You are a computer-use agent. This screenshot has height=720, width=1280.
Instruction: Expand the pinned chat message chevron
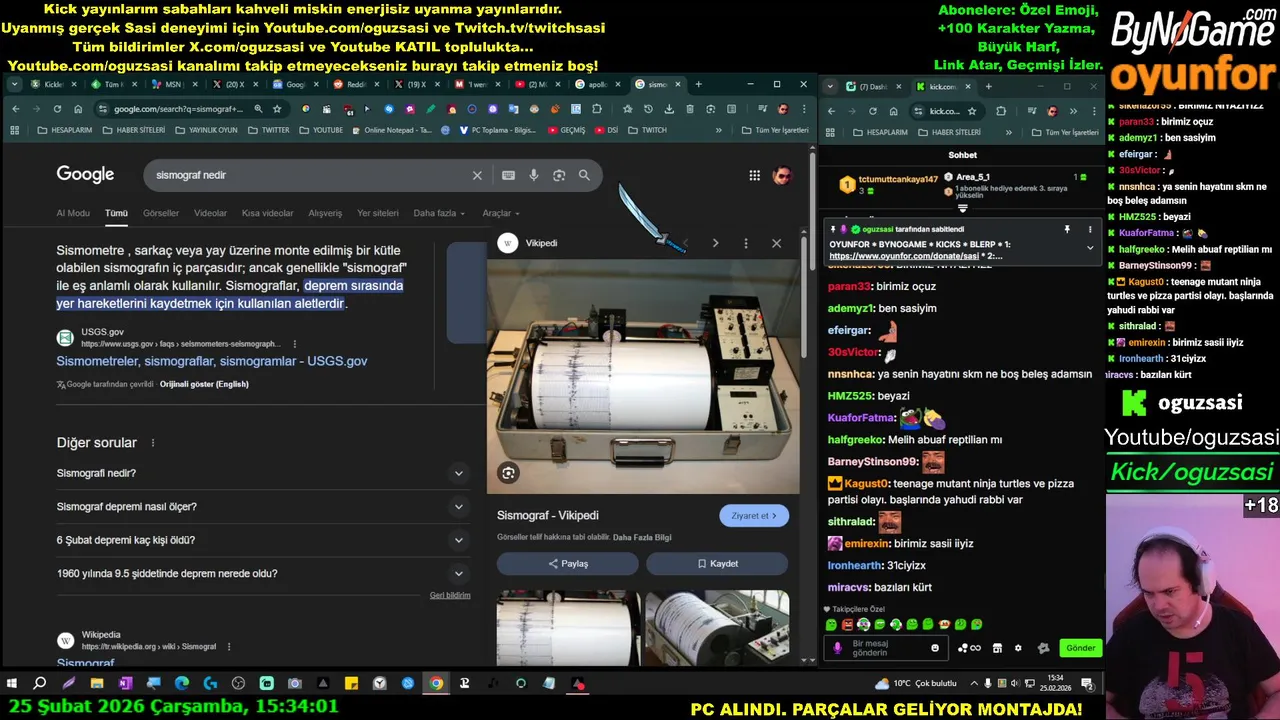tap(1089, 248)
